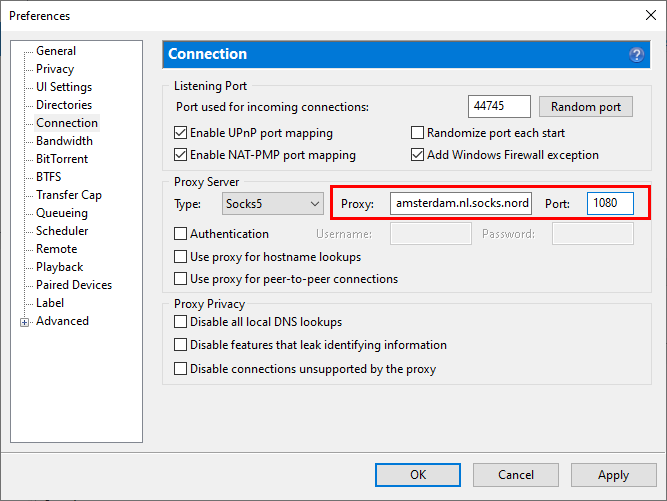Select the General preferences category

(x=56, y=51)
